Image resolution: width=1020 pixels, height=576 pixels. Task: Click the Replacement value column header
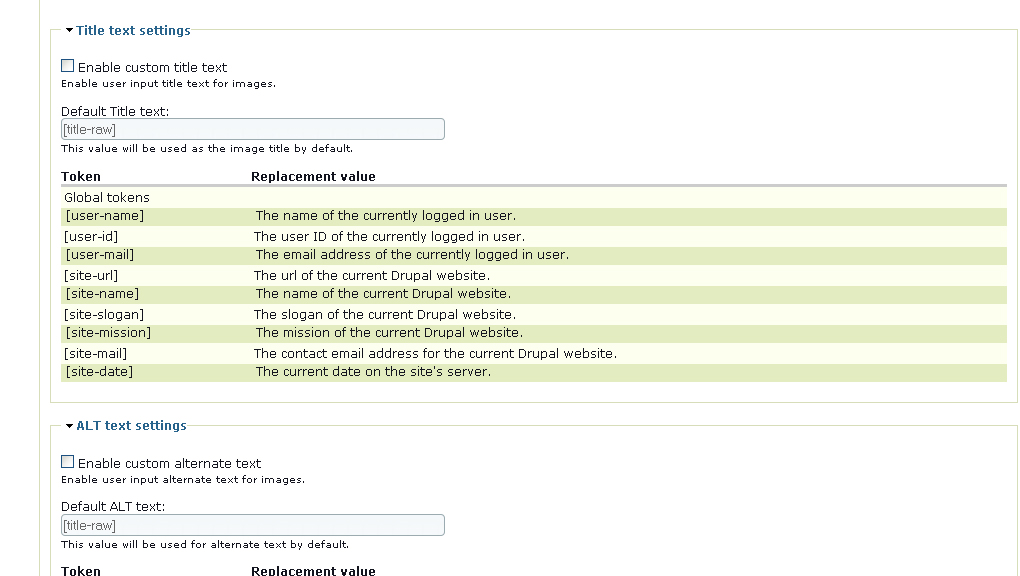coord(312,176)
